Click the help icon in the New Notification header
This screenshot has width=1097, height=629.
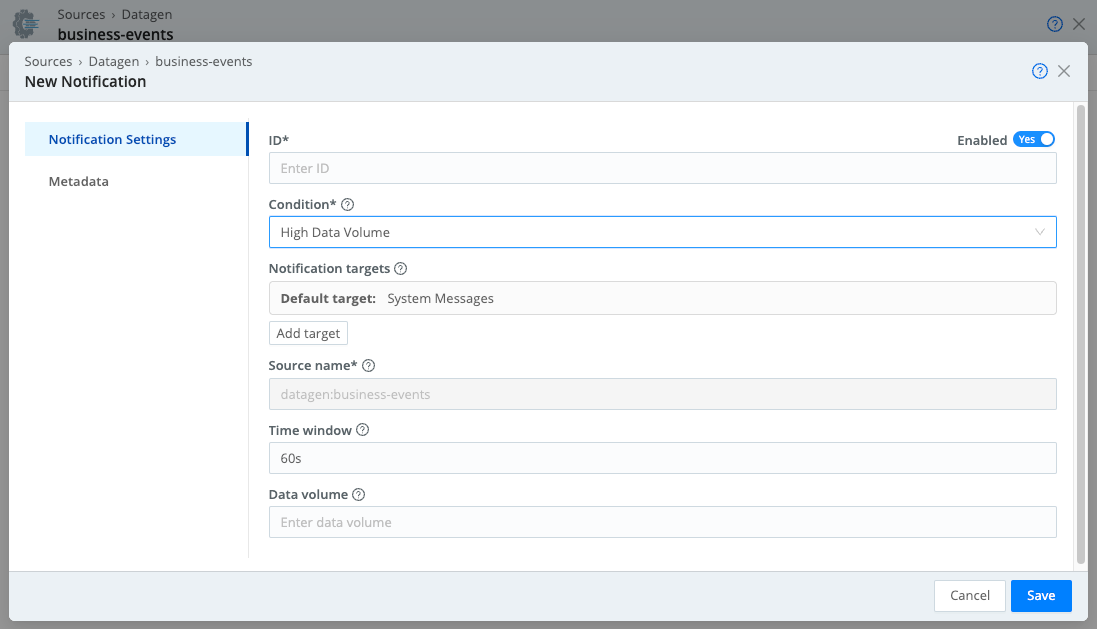tap(1040, 71)
